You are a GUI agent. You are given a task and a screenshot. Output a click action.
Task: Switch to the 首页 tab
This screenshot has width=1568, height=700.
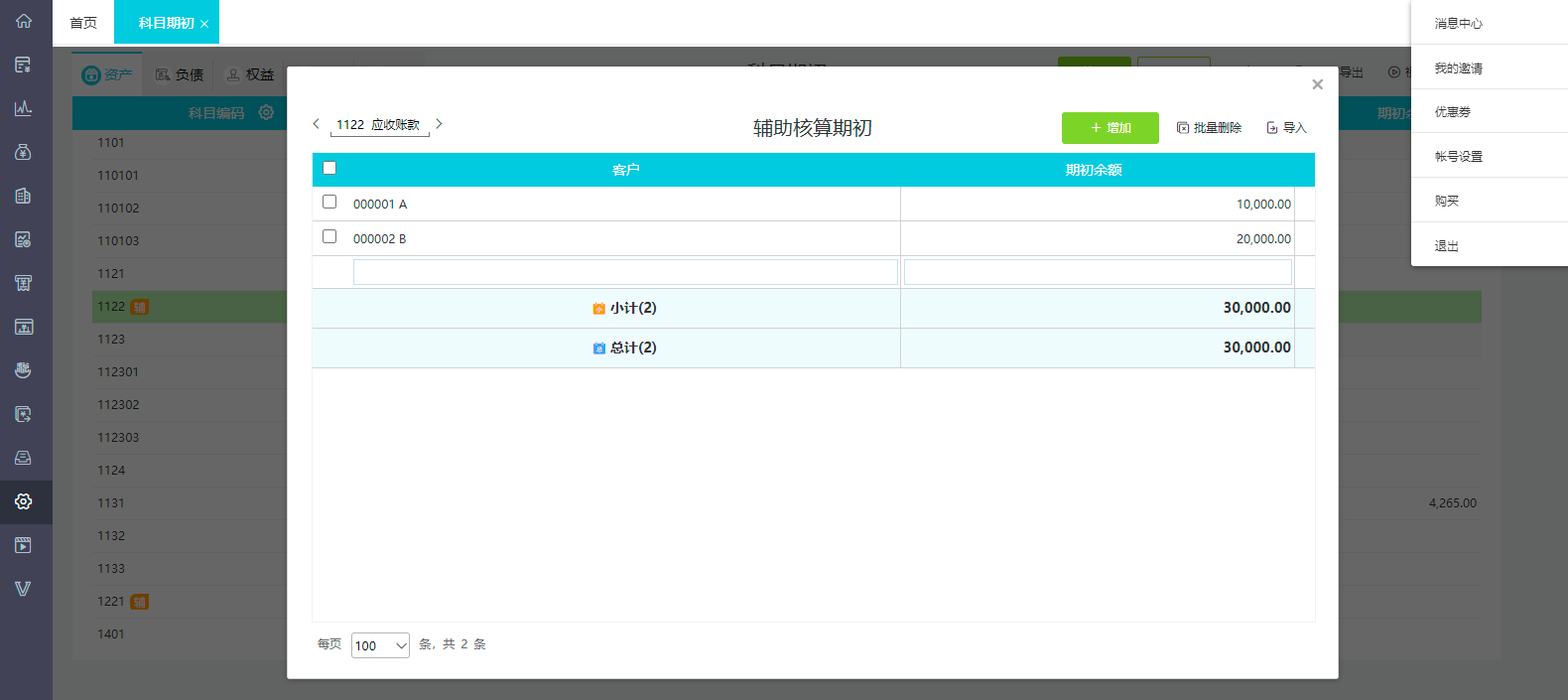[83, 23]
